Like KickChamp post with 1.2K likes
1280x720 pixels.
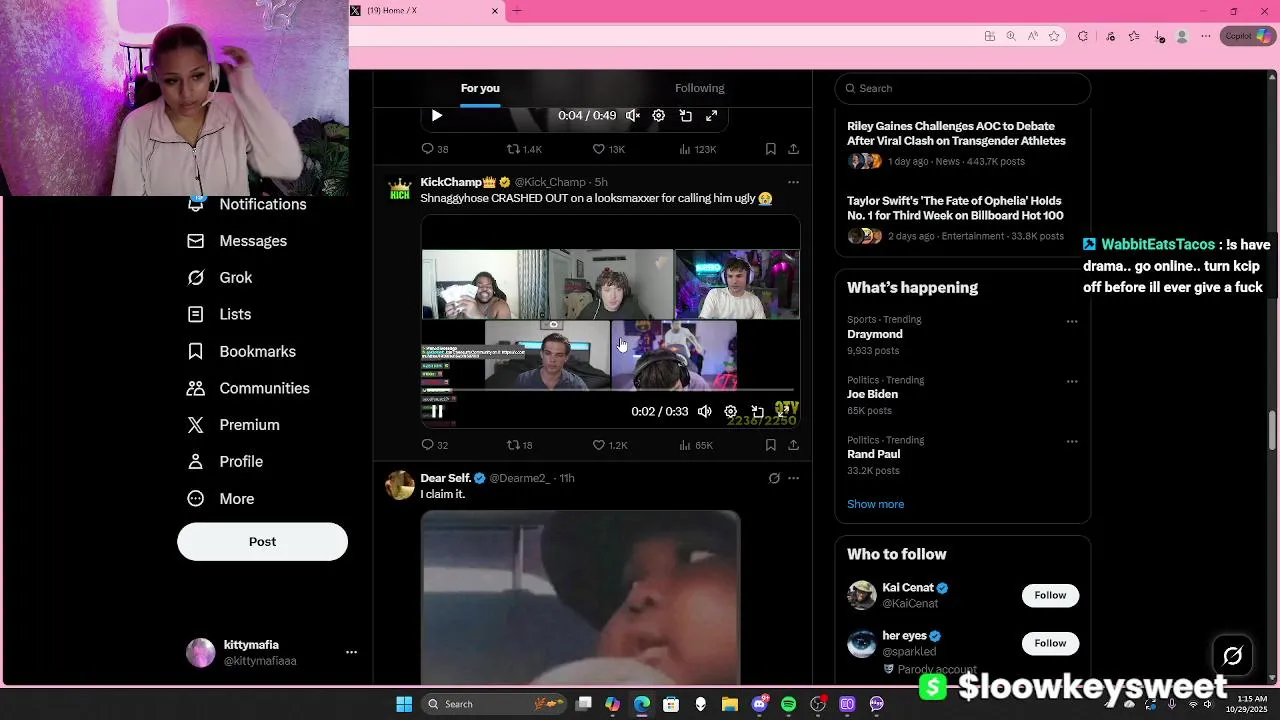click(609, 445)
